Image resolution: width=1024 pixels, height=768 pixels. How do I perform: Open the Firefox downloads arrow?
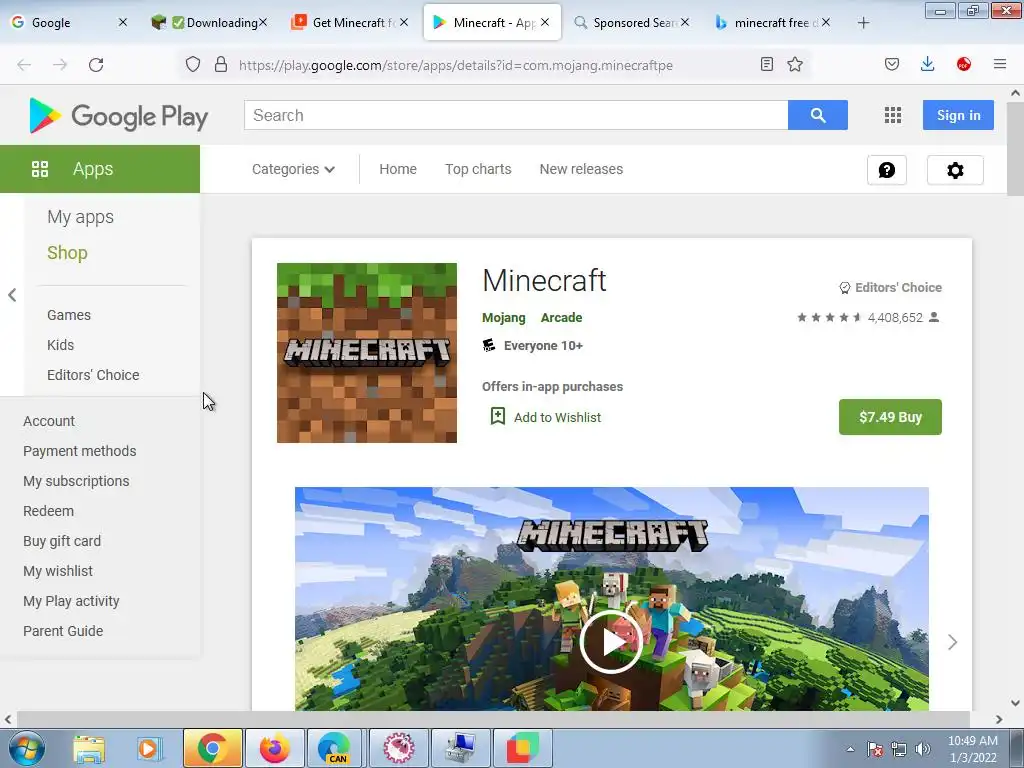pos(927,64)
